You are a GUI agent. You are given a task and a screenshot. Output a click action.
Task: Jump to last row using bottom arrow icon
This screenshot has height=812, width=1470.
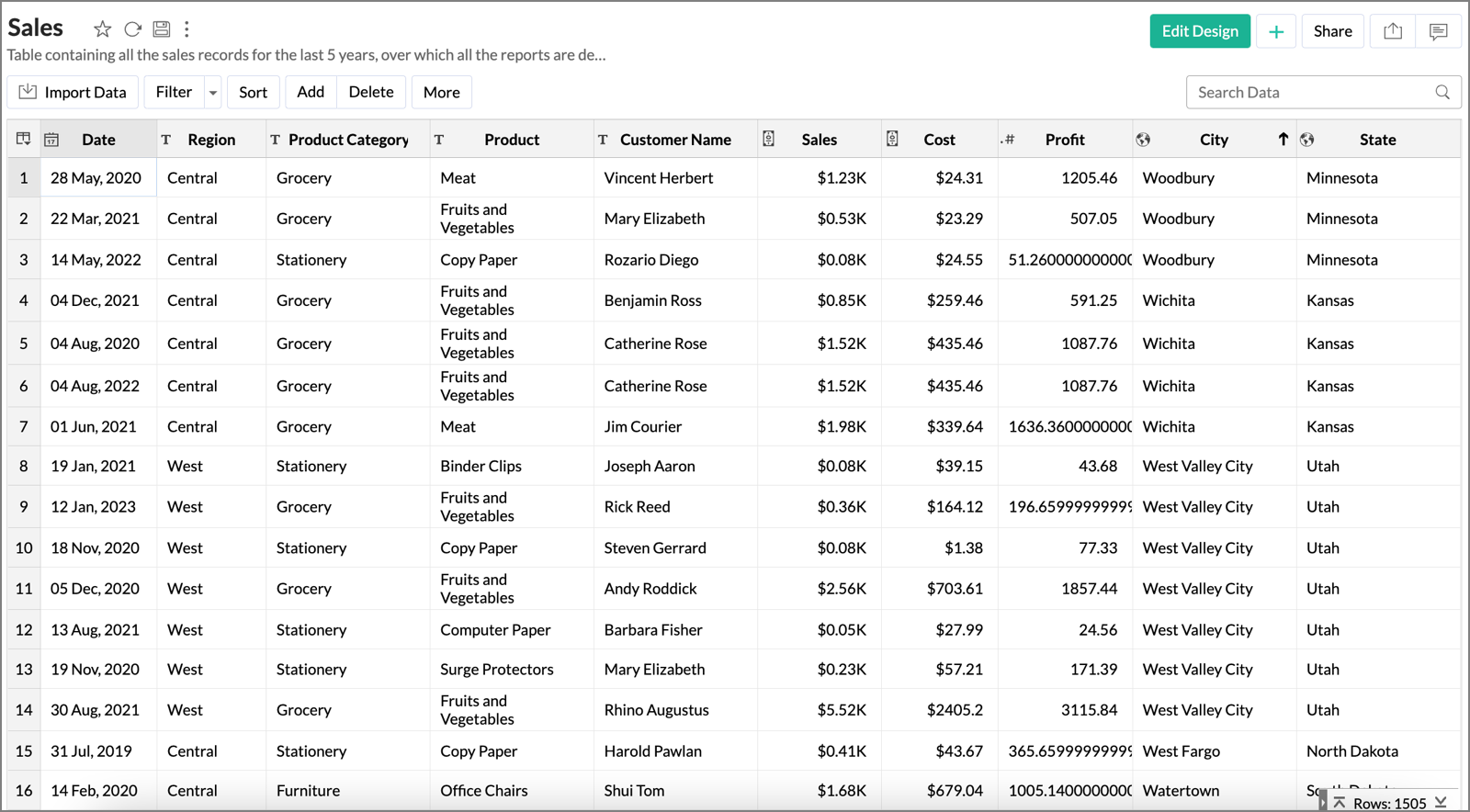pyautogui.click(x=1441, y=803)
